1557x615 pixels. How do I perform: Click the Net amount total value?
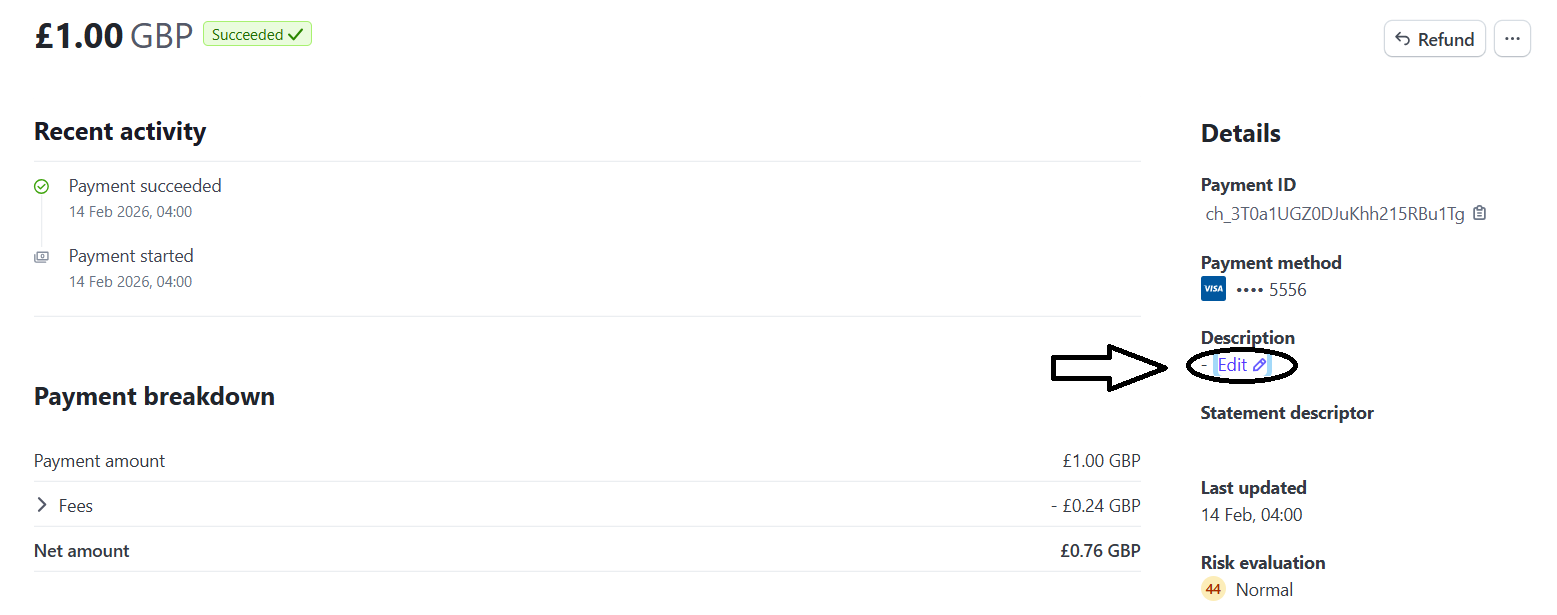click(1101, 550)
